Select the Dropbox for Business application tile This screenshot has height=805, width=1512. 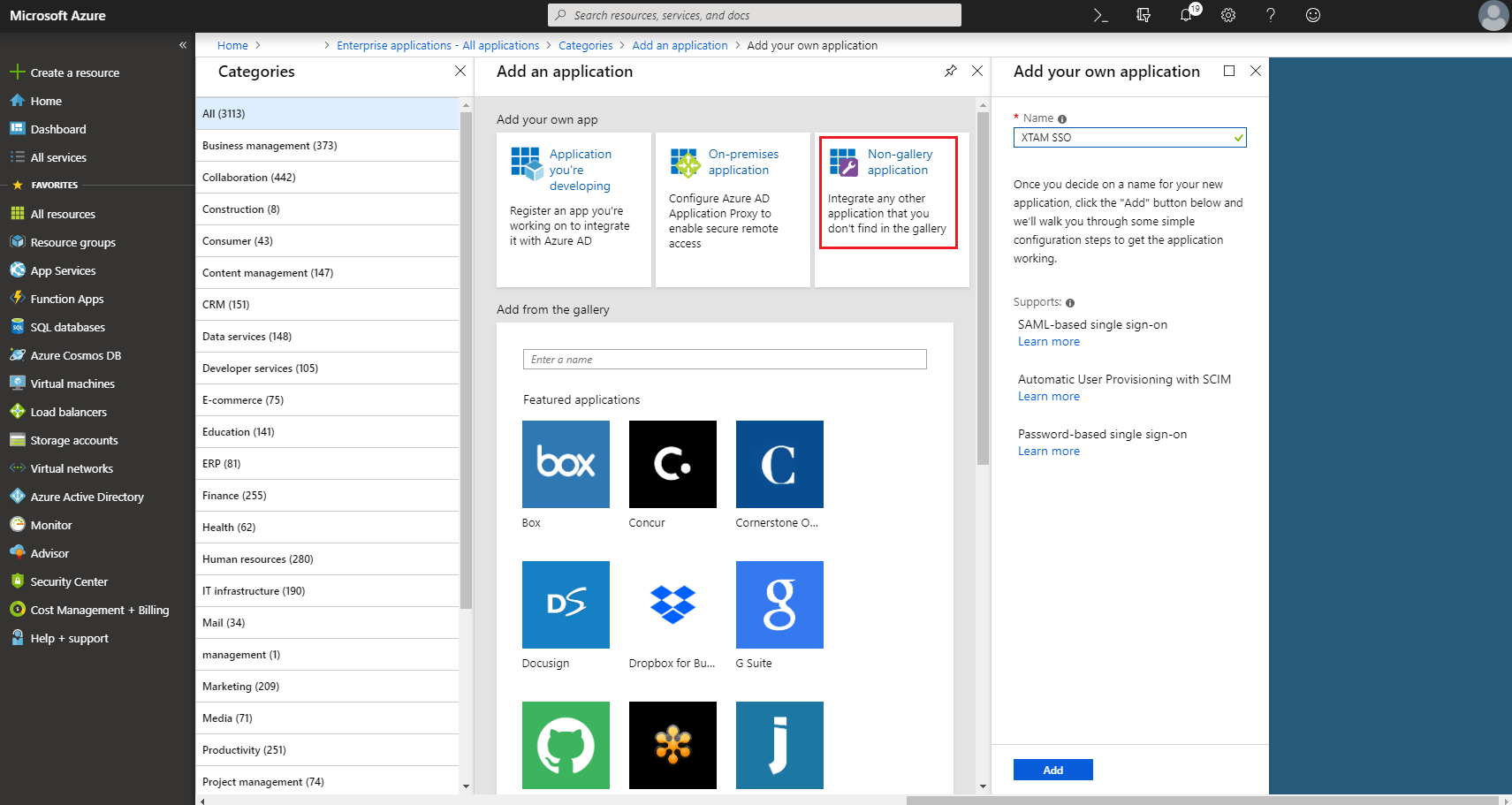click(x=672, y=604)
